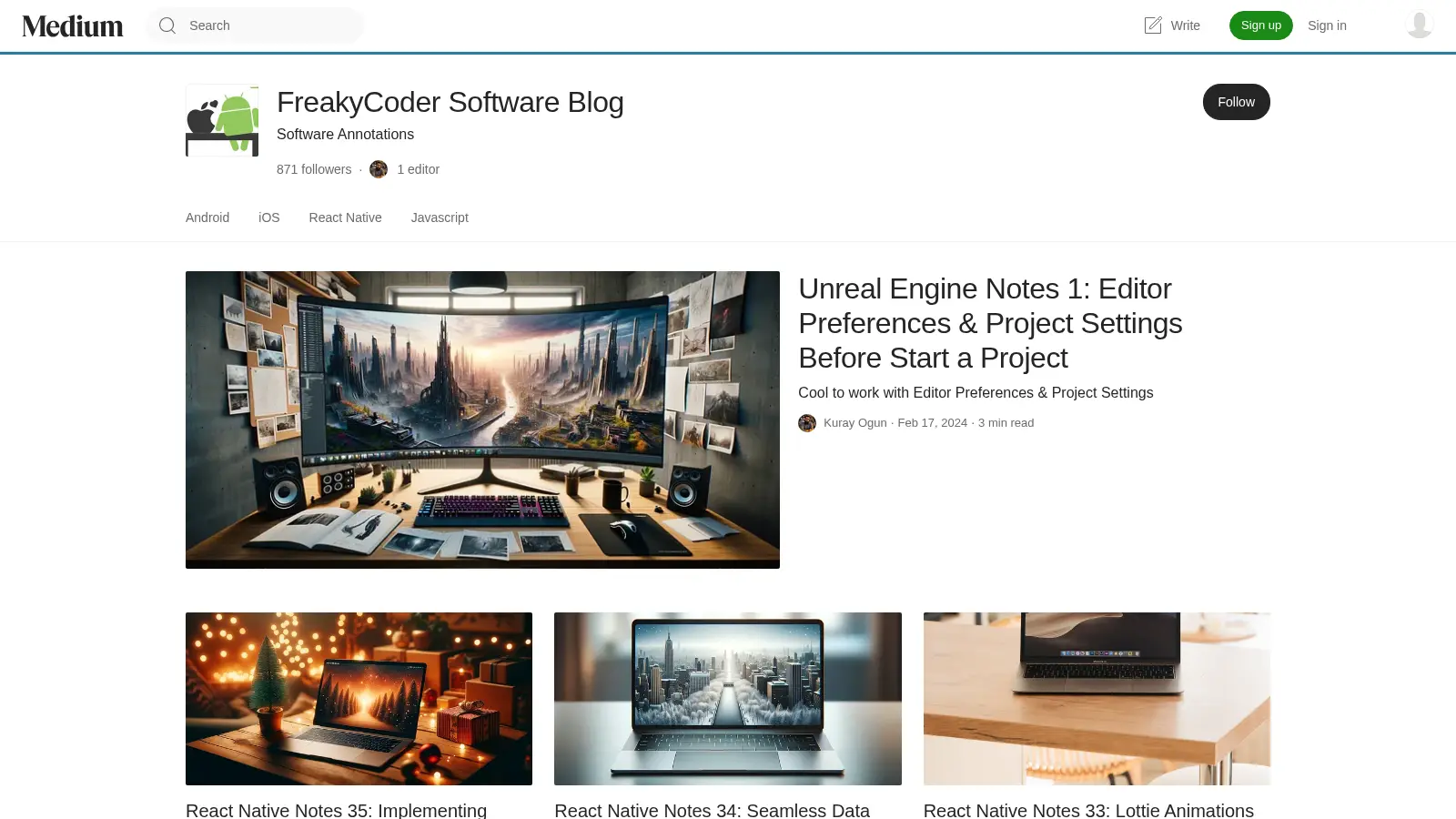1456x819 pixels.
Task: Click the search magnifier icon
Action: [x=167, y=25]
